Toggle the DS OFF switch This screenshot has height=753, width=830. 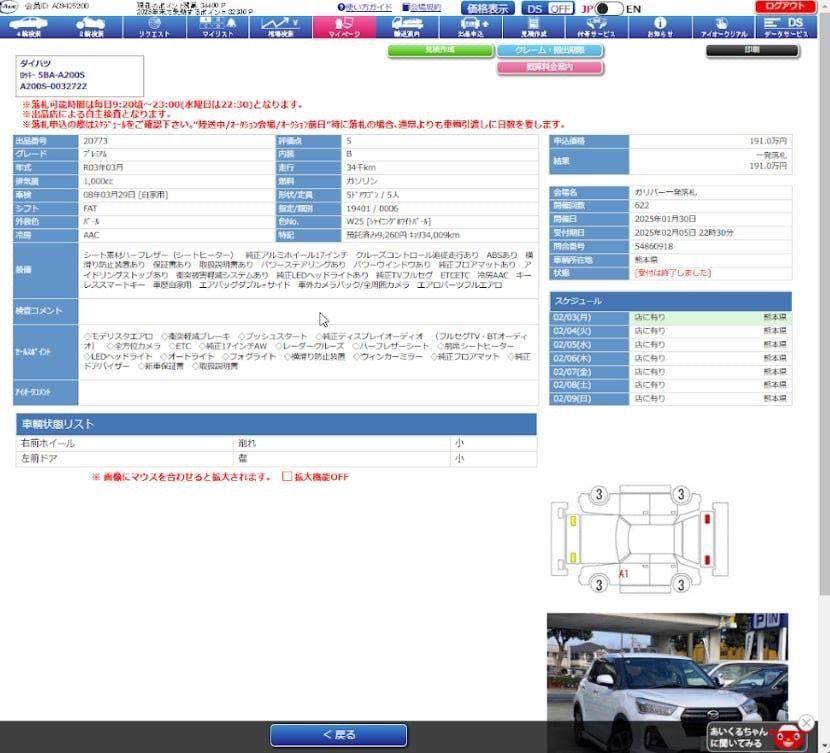(548, 8)
